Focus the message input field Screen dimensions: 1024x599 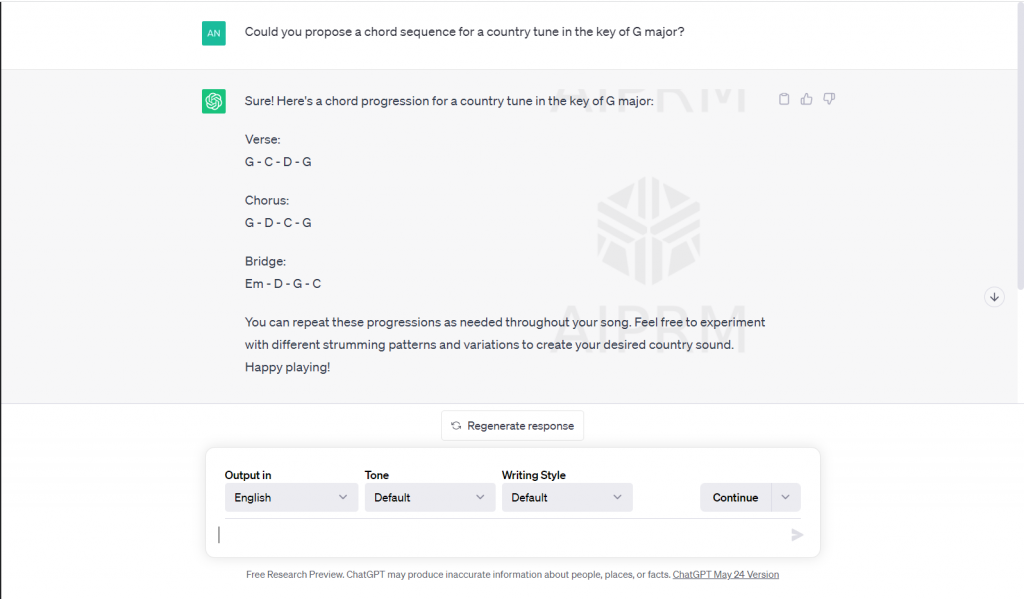[x=500, y=535]
